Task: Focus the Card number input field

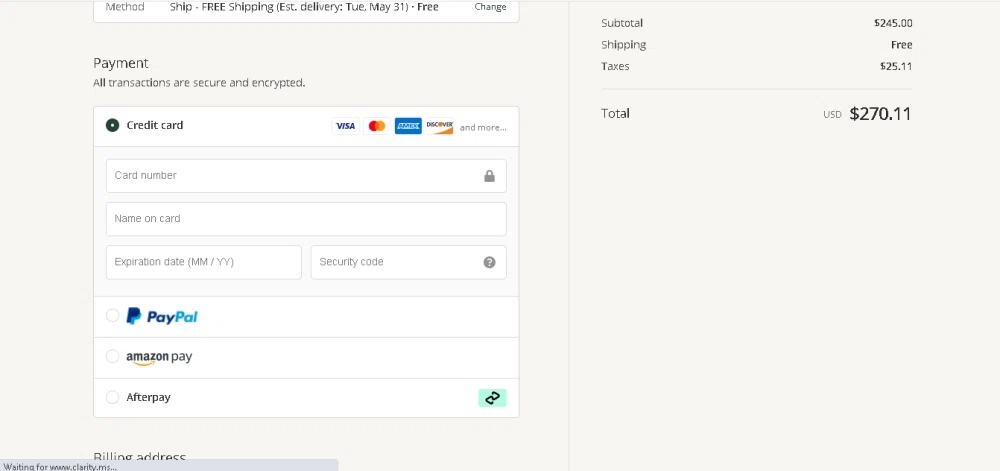Action: pos(290,176)
